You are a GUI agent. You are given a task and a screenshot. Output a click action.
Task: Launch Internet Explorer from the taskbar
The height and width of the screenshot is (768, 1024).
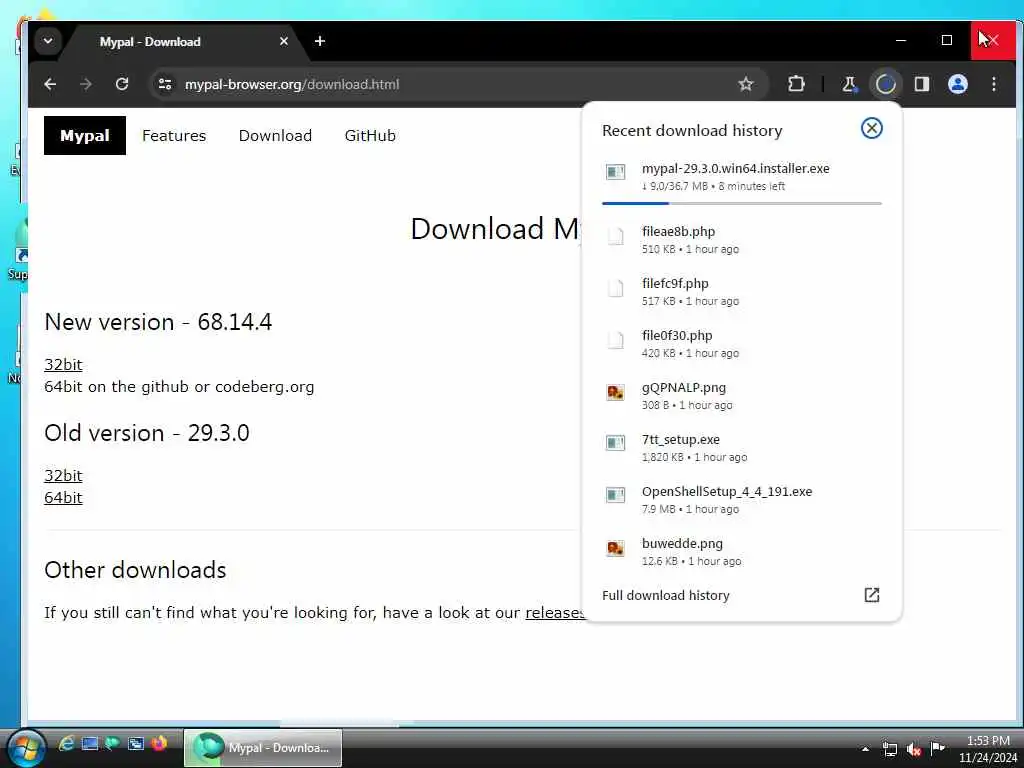pos(66,743)
